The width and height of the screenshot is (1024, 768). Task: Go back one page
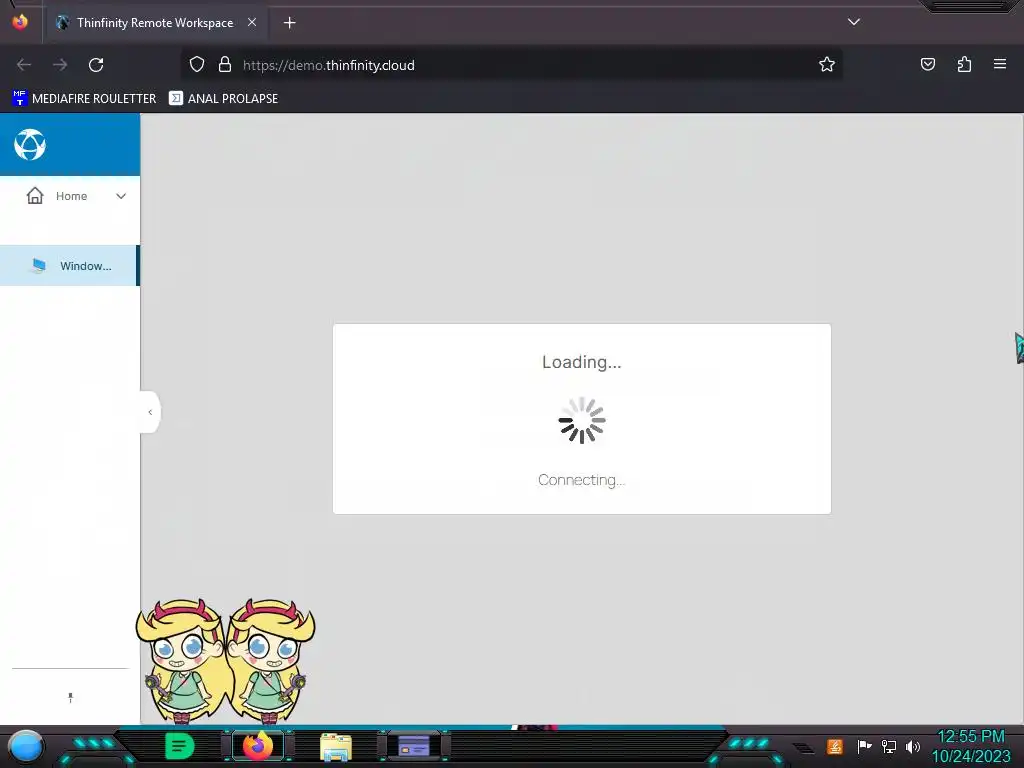coord(24,65)
